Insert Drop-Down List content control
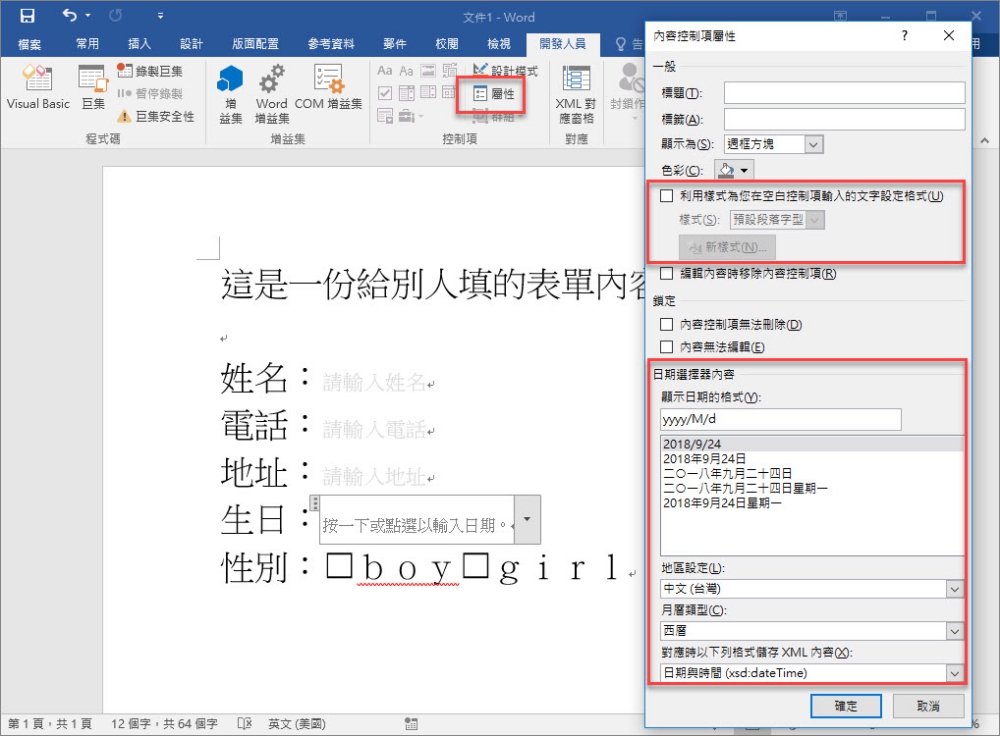This screenshot has height=736, width=1000. pos(428,93)
